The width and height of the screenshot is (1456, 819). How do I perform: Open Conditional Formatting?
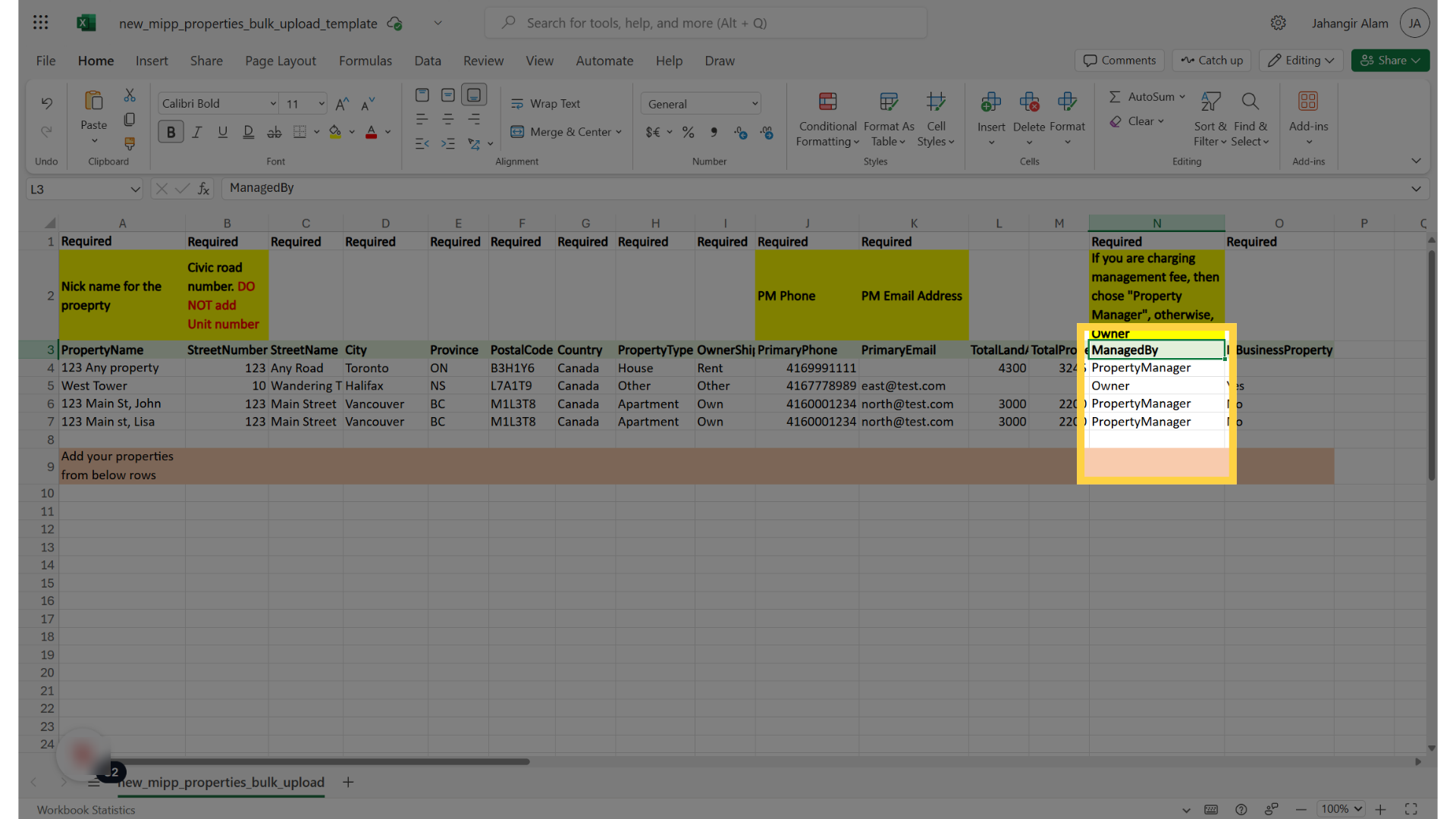pos(827,120)
